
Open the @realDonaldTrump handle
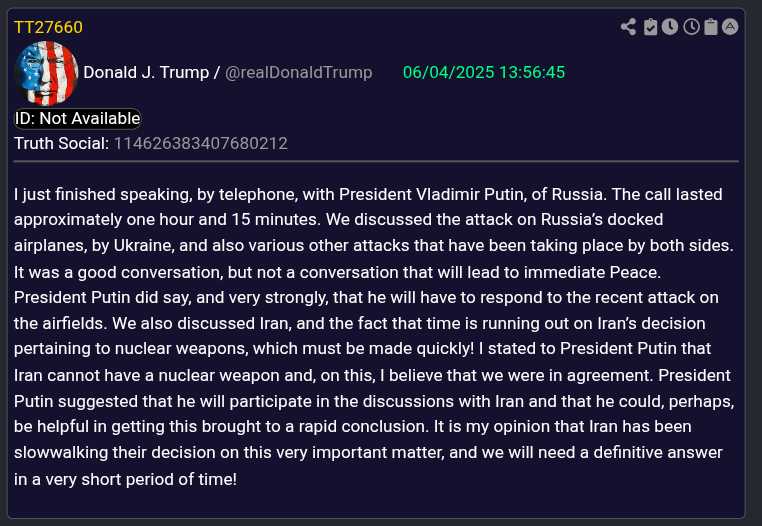(299, 73)
